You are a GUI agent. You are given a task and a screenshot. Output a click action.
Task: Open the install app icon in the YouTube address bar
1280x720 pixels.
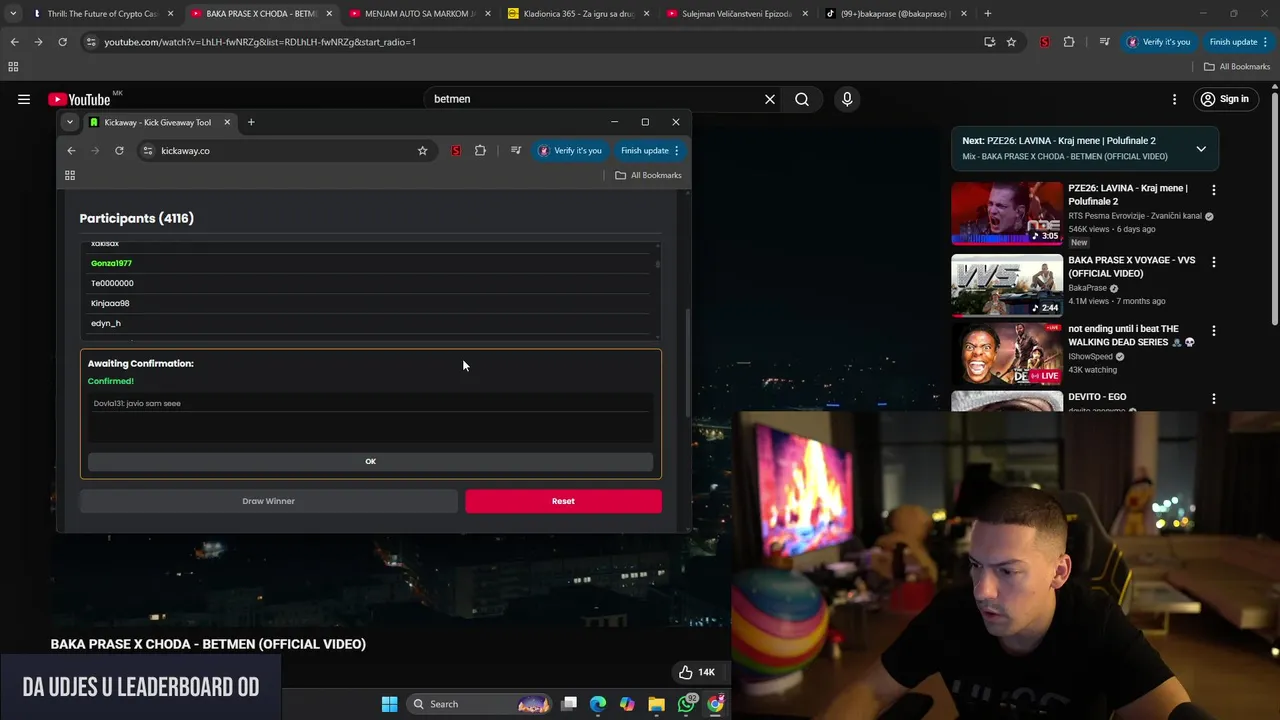[989, 42]
